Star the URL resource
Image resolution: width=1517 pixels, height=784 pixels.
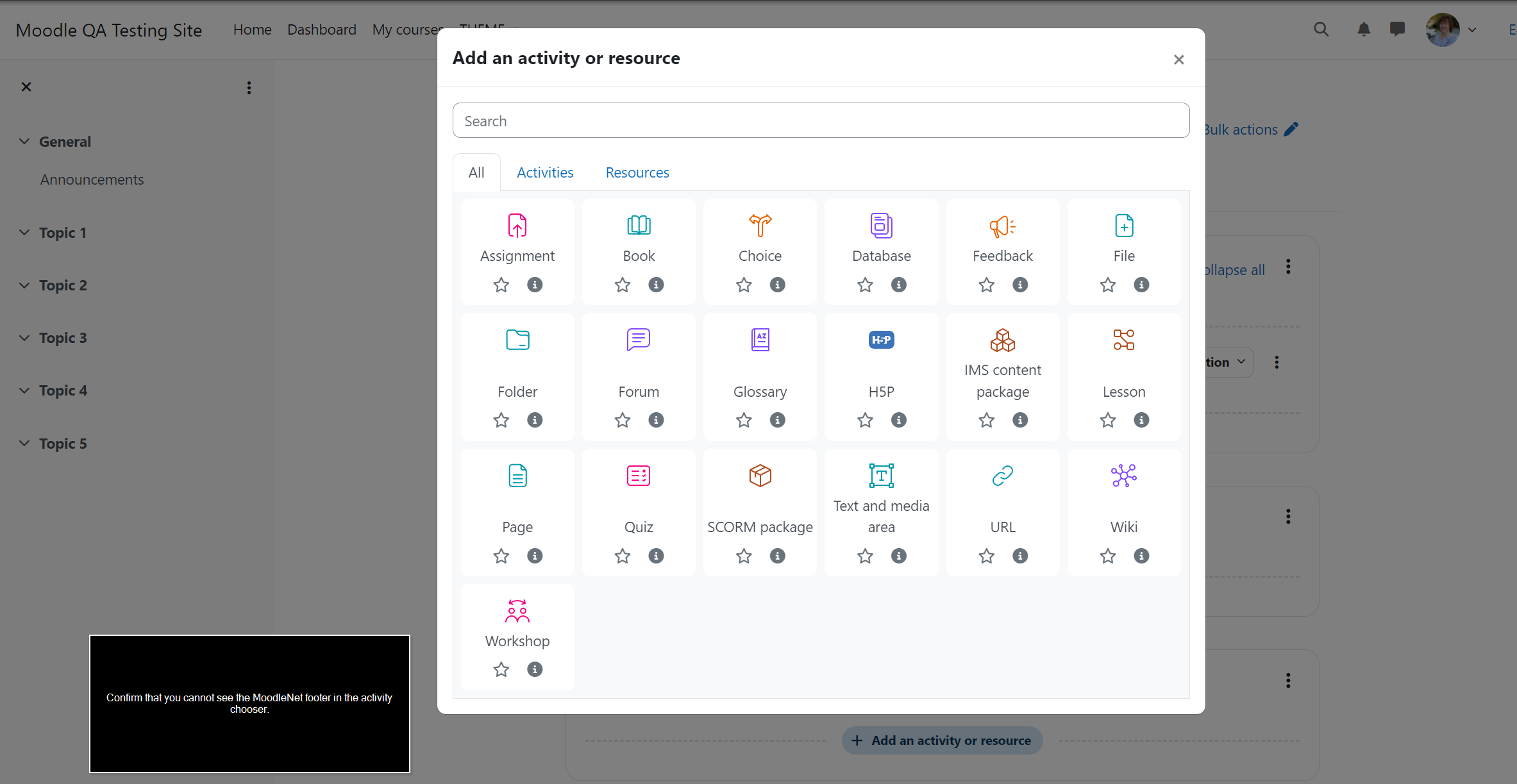(x=986, y=556)
